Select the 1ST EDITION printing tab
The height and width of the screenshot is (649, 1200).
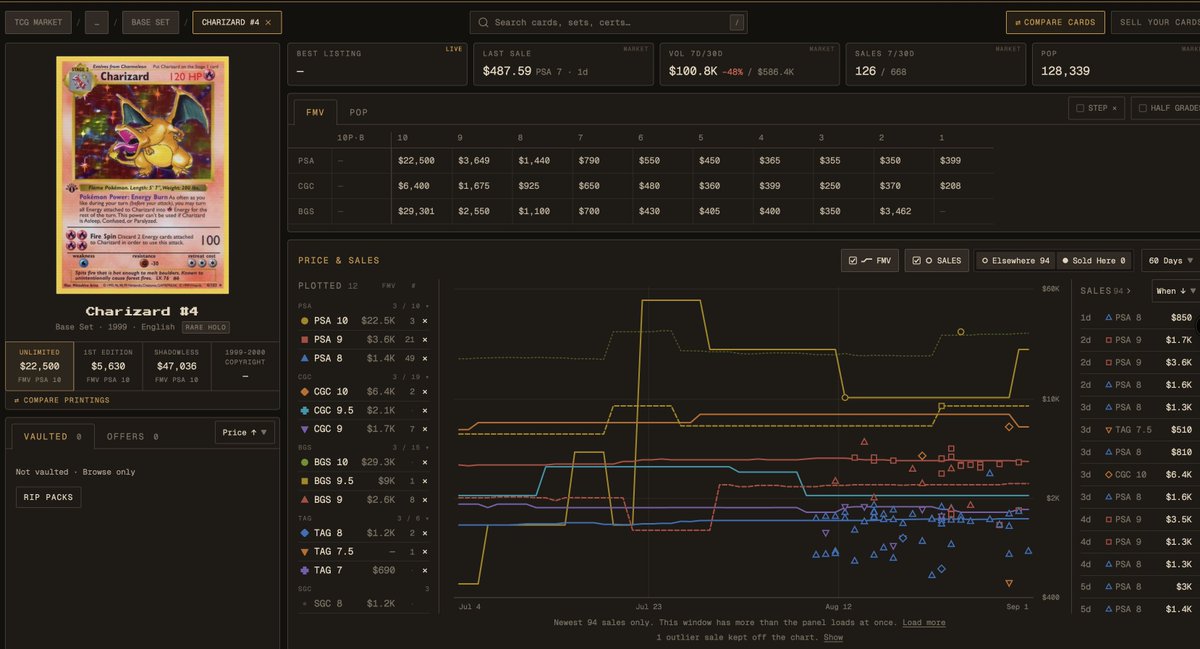109,365
